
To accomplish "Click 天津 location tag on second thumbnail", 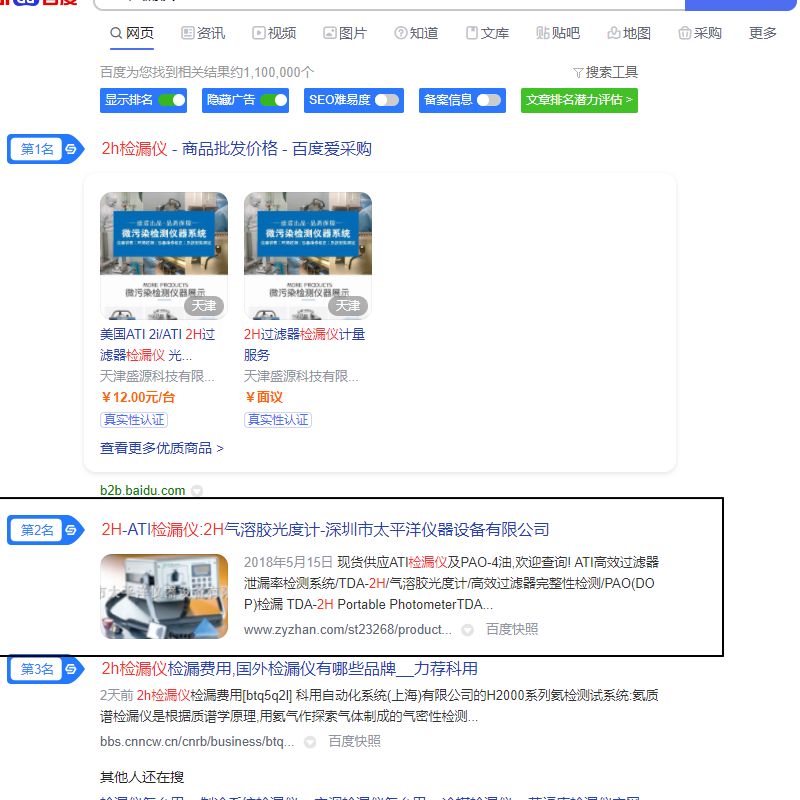I will 348,306.
